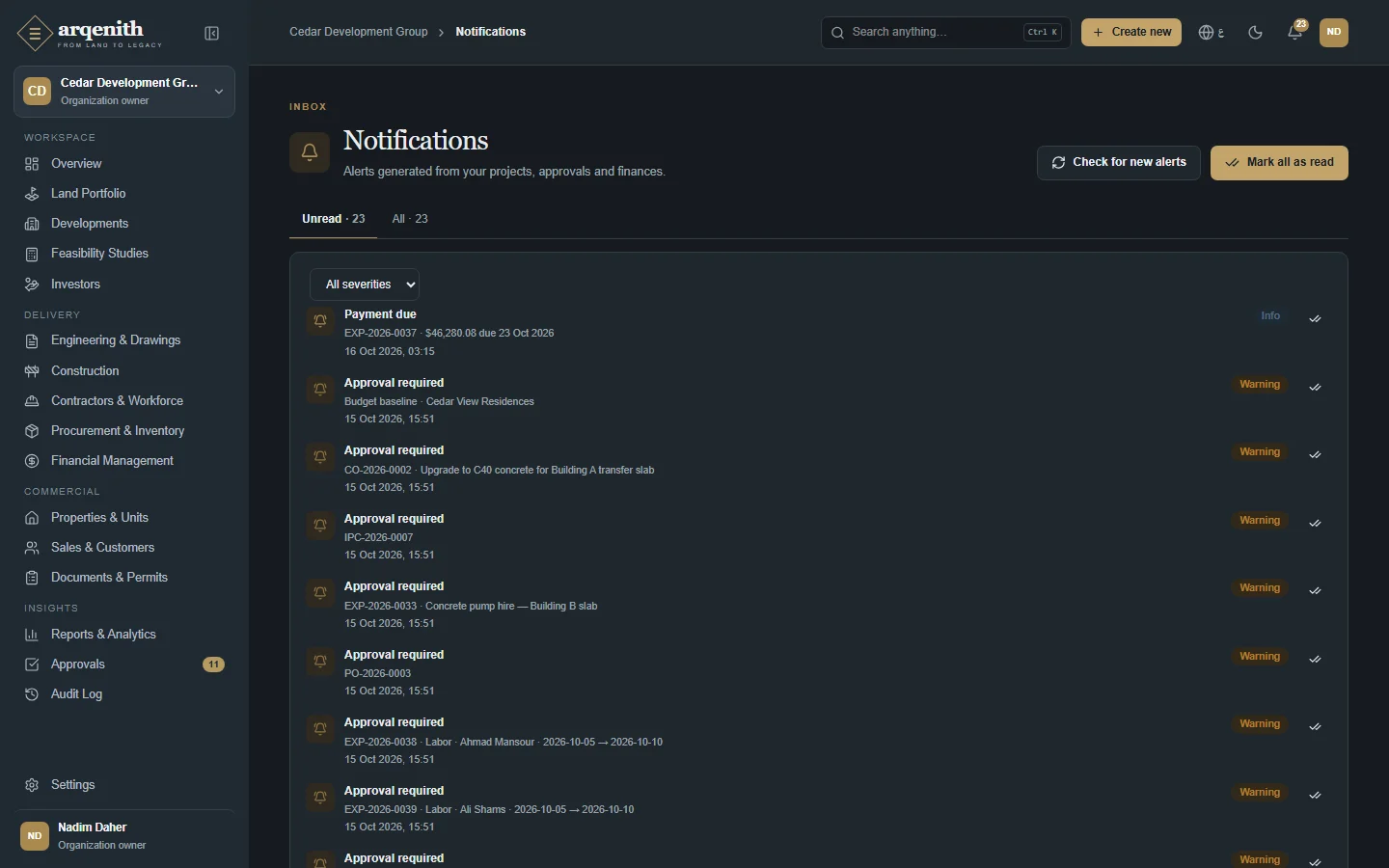The image size is (1389, 868).
Task: Open the All severities dropdown
Action: [365, 285]
